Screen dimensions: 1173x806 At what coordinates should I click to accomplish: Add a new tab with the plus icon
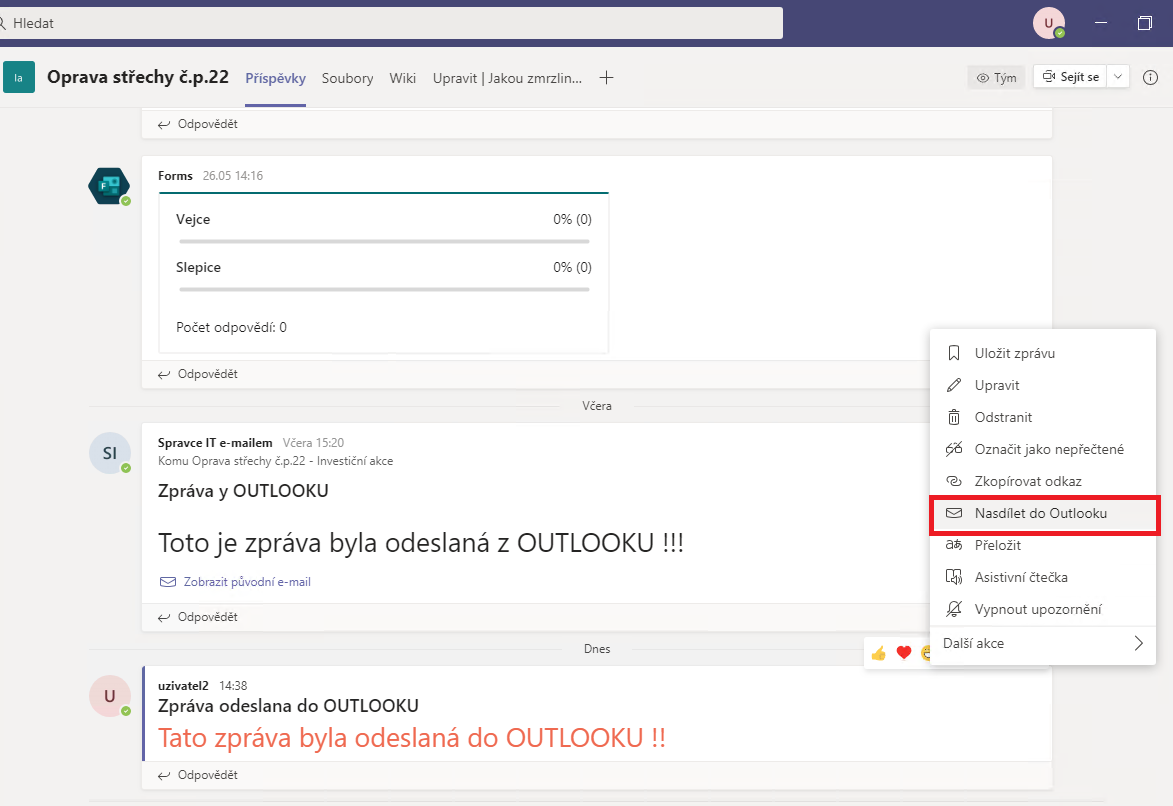pos(607,78)
